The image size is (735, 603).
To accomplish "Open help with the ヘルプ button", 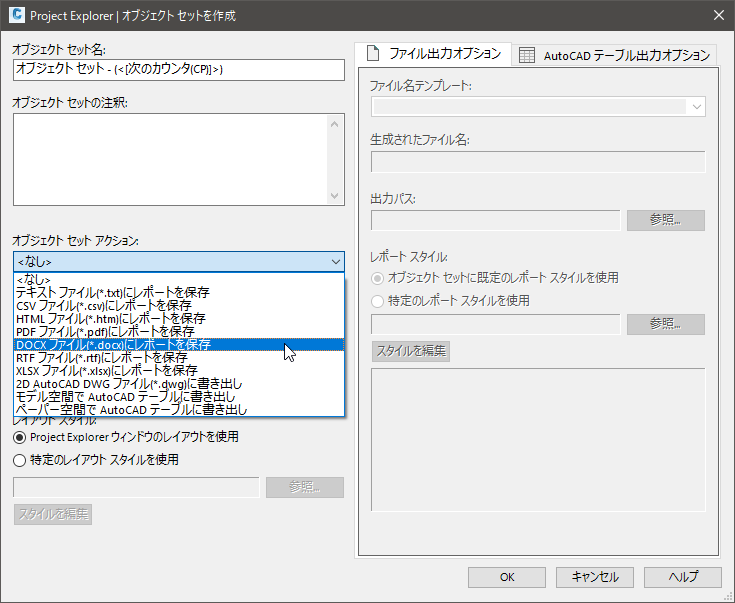I will (682, 577).
